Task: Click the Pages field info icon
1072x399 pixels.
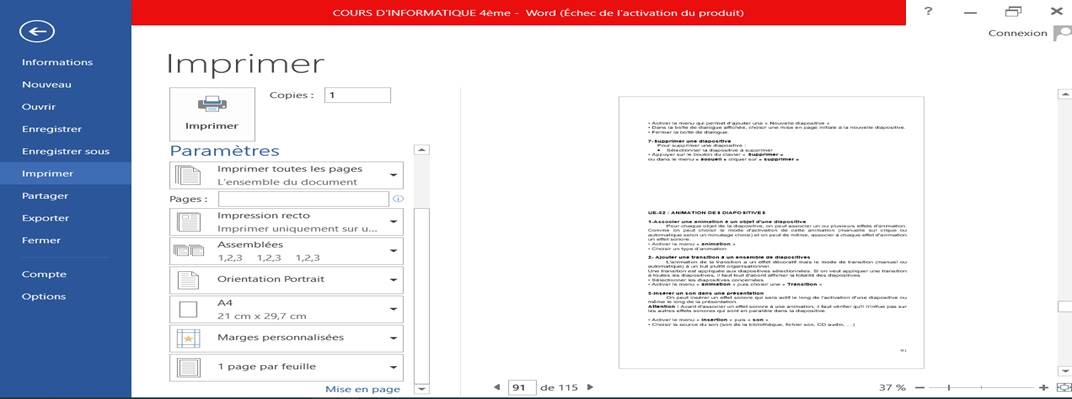Action: click(398, 199)
